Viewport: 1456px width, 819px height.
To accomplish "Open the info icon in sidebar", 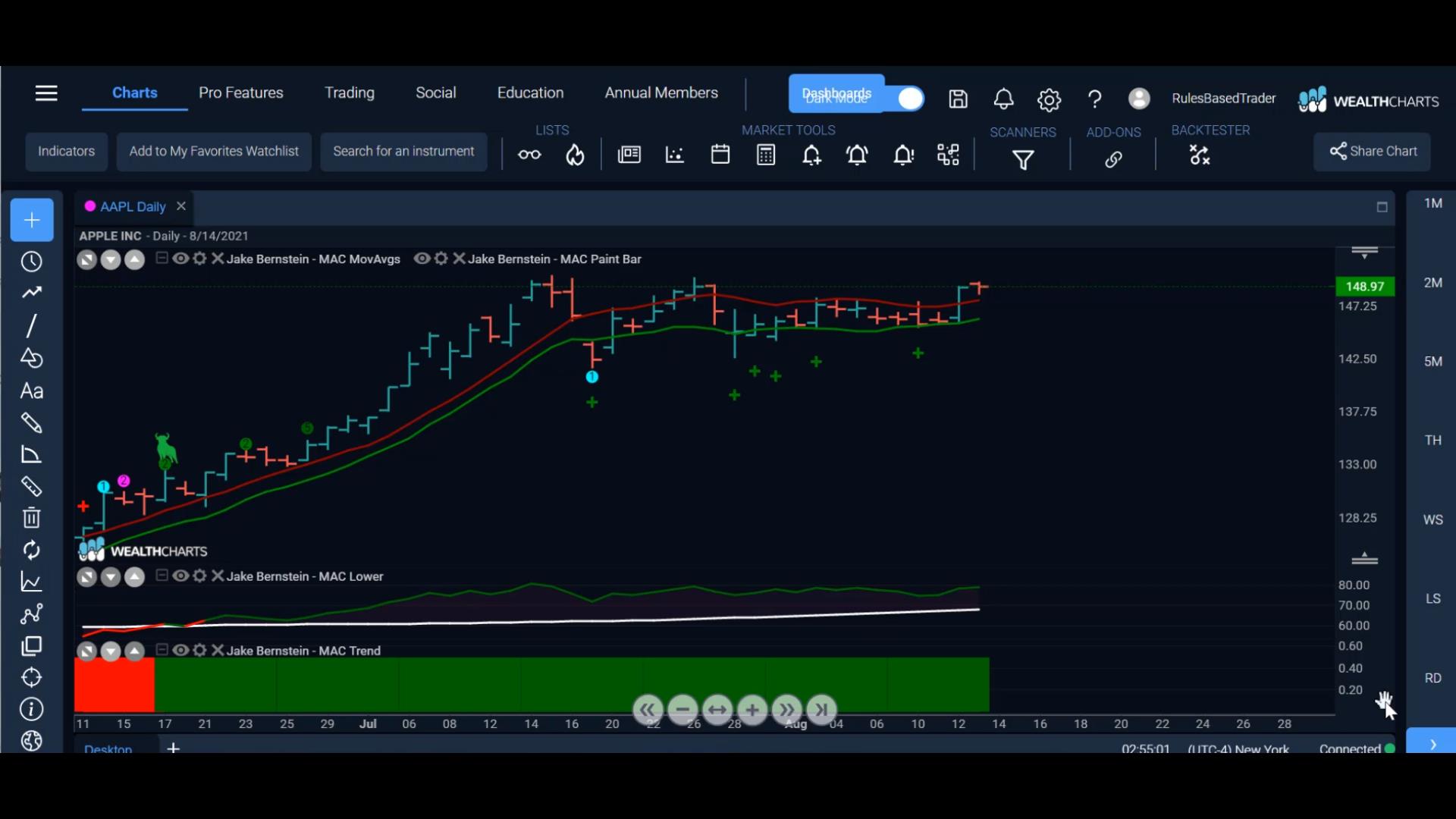I will pyautogui.click(x=31, y=709).
